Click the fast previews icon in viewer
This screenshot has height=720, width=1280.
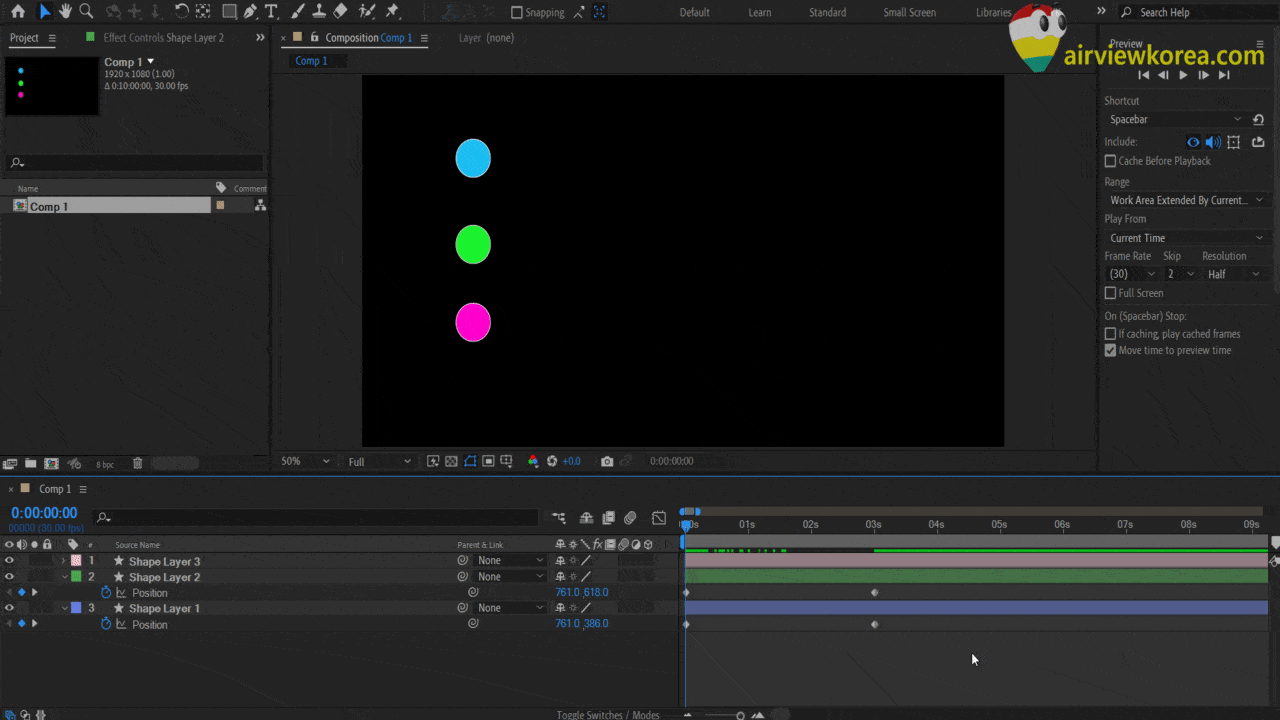coord(433,461)
